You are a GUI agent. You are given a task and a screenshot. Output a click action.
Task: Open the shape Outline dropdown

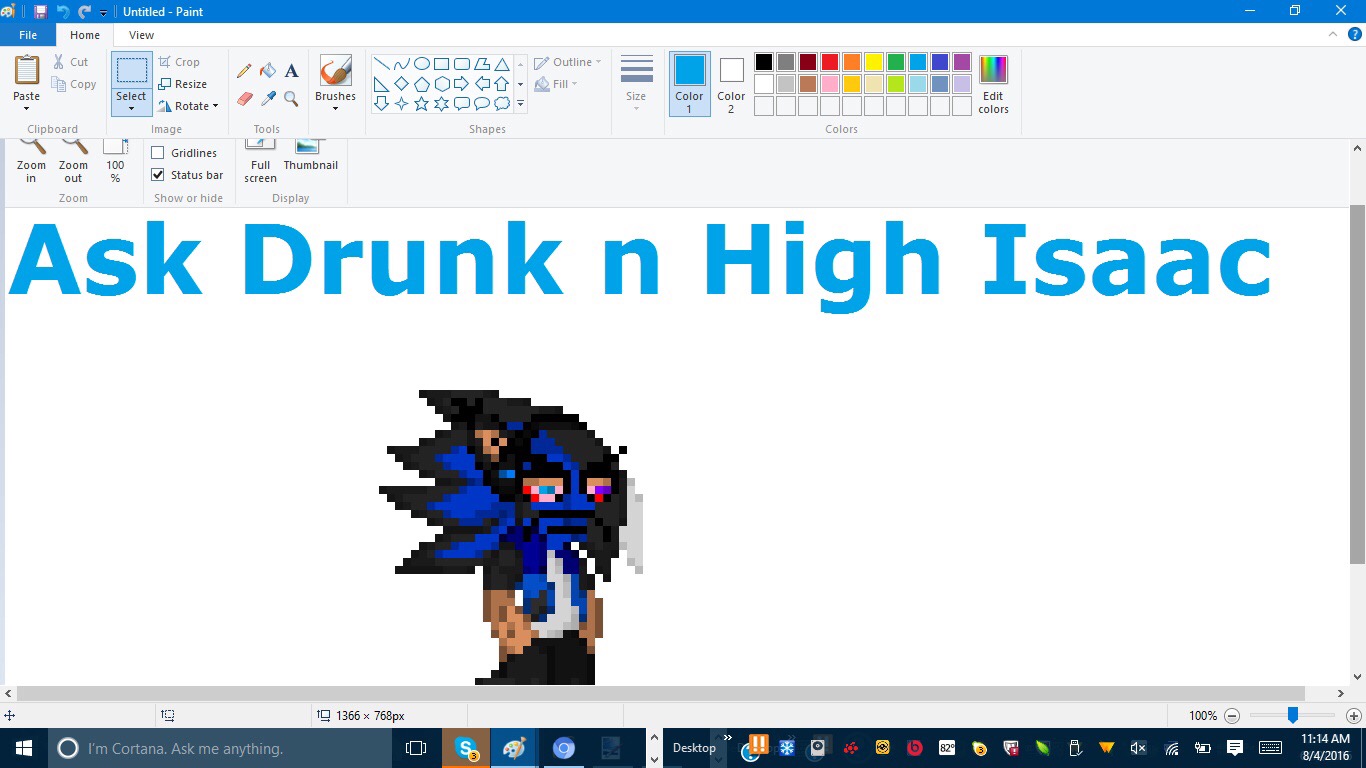coord(571,62)
